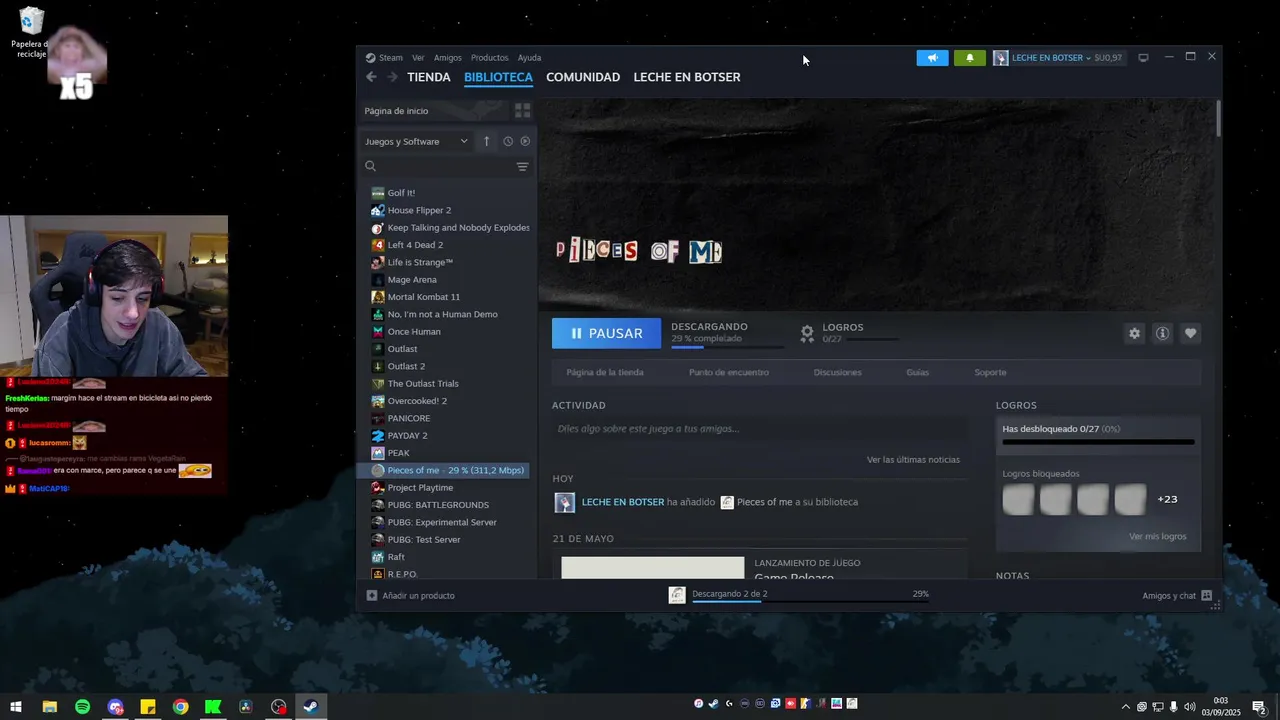Click the activity comment input field
This screenshot has height=720, width=1280.
(x=760, y=429)
